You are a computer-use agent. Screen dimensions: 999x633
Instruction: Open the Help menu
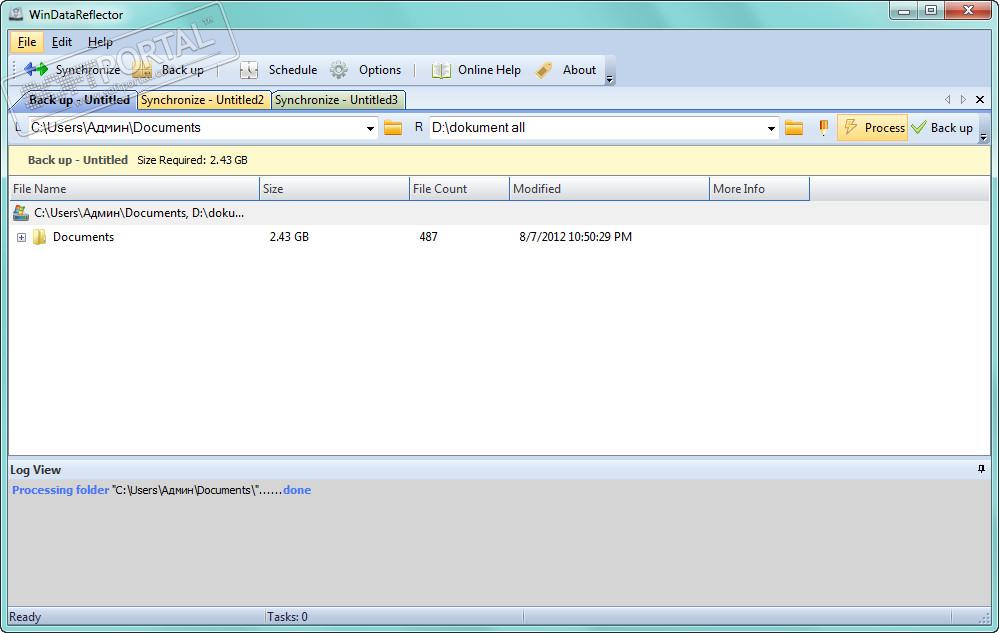coord(100,42)
